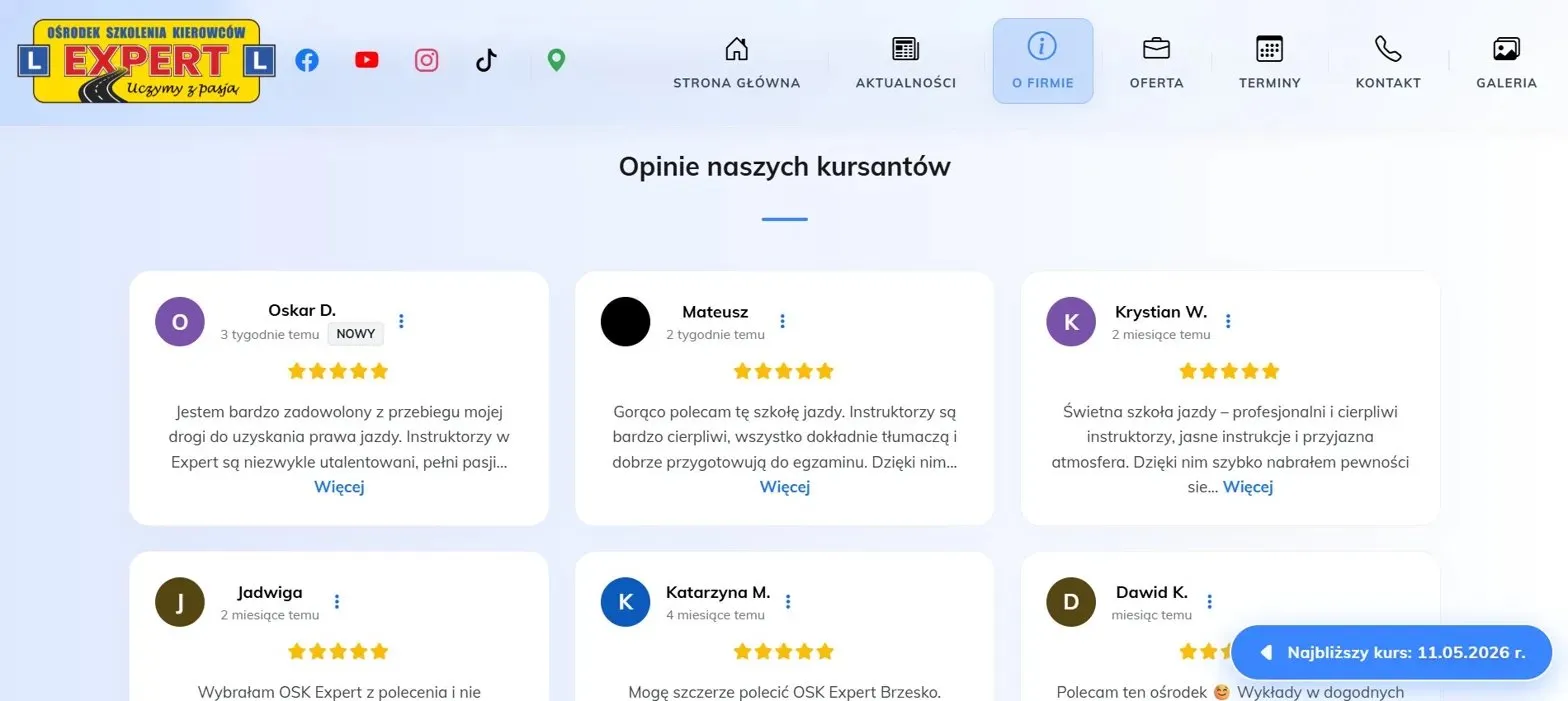The height and width of the screenshot is (701, 1568).
Task: Click the OSK Expert logo
Action: click(146, 61)
